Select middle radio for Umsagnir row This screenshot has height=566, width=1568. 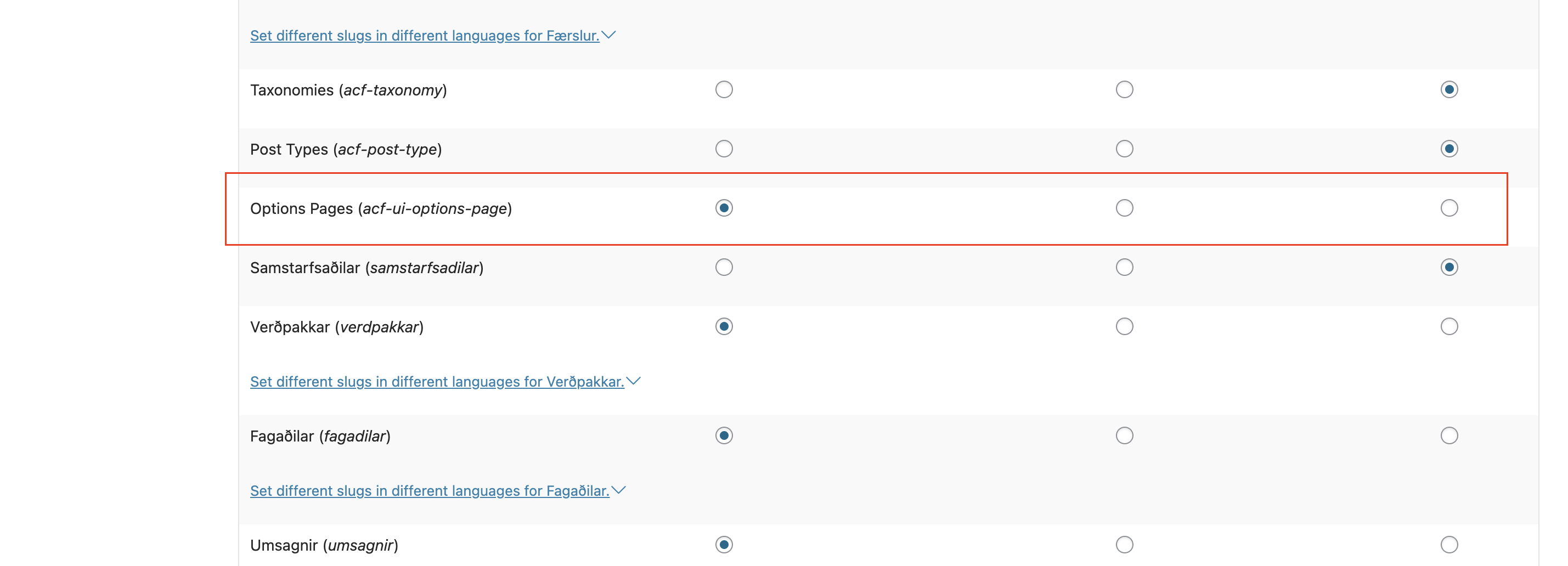[x=1124, y=544]
